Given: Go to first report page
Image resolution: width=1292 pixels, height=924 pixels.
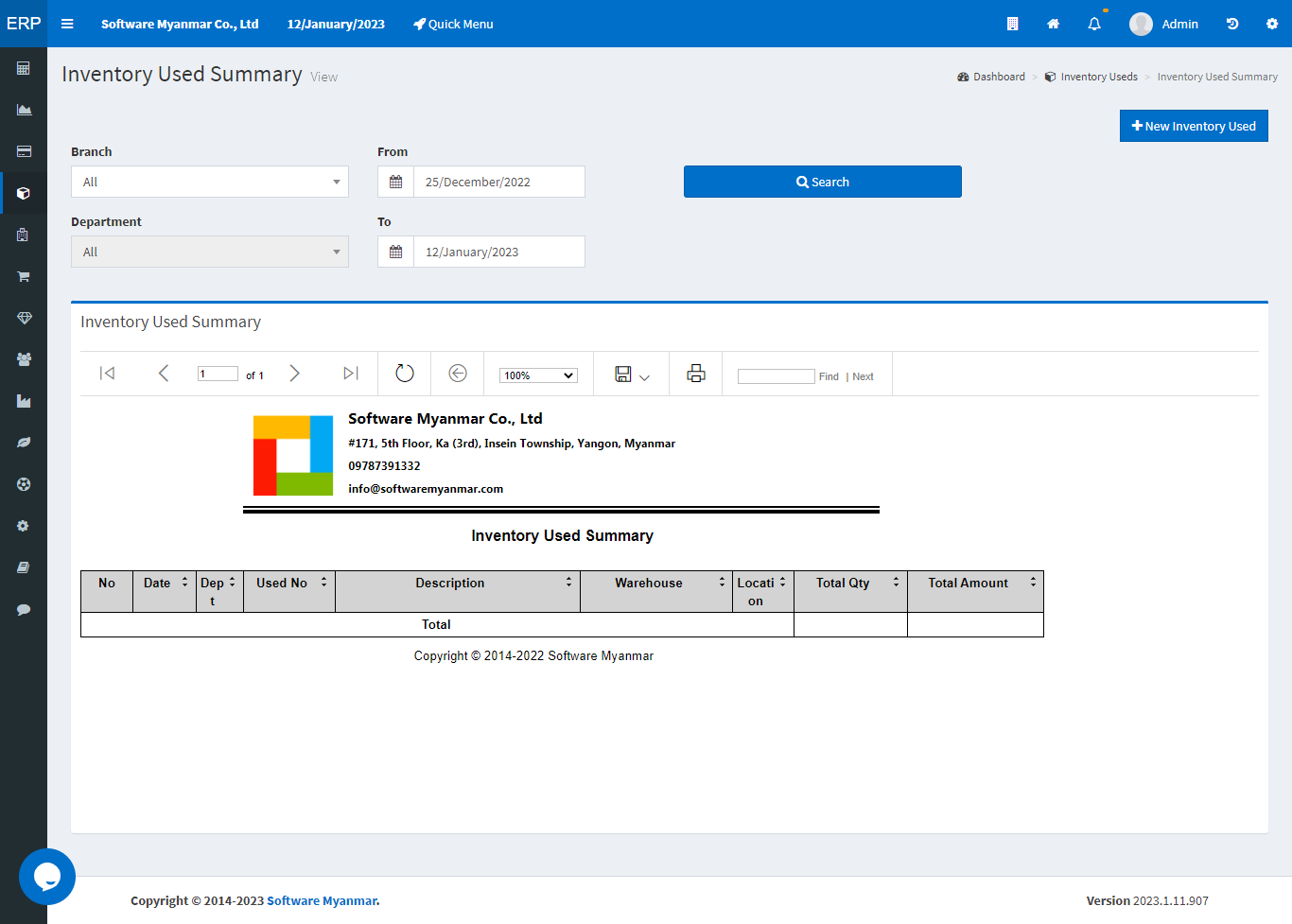Looking at the screenshot, I should 108,374.
